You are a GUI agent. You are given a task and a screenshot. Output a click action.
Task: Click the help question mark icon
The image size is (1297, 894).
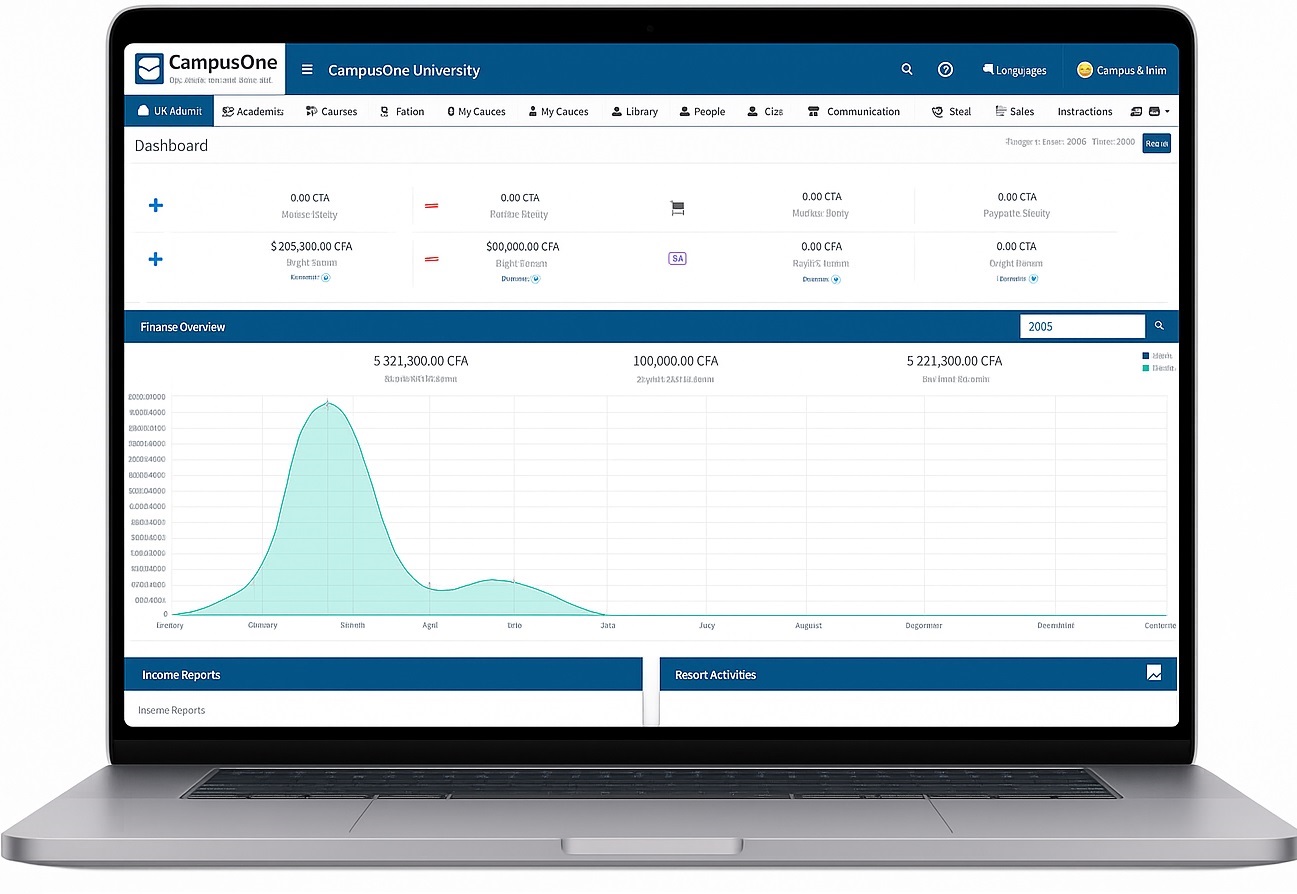pyautogui.click(x=945, y=69)
